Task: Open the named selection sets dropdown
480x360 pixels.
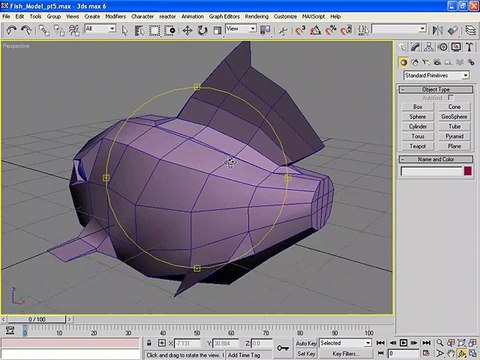Action: pyautogui.click(x=399, y=29)
